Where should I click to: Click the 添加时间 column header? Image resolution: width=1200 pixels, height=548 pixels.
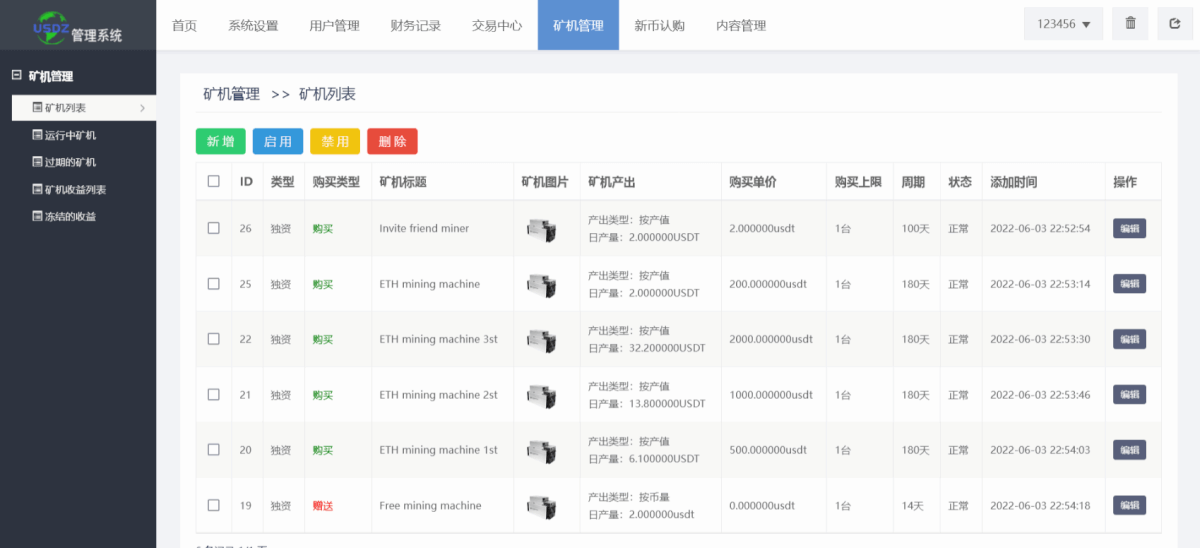coord(1013,182)
